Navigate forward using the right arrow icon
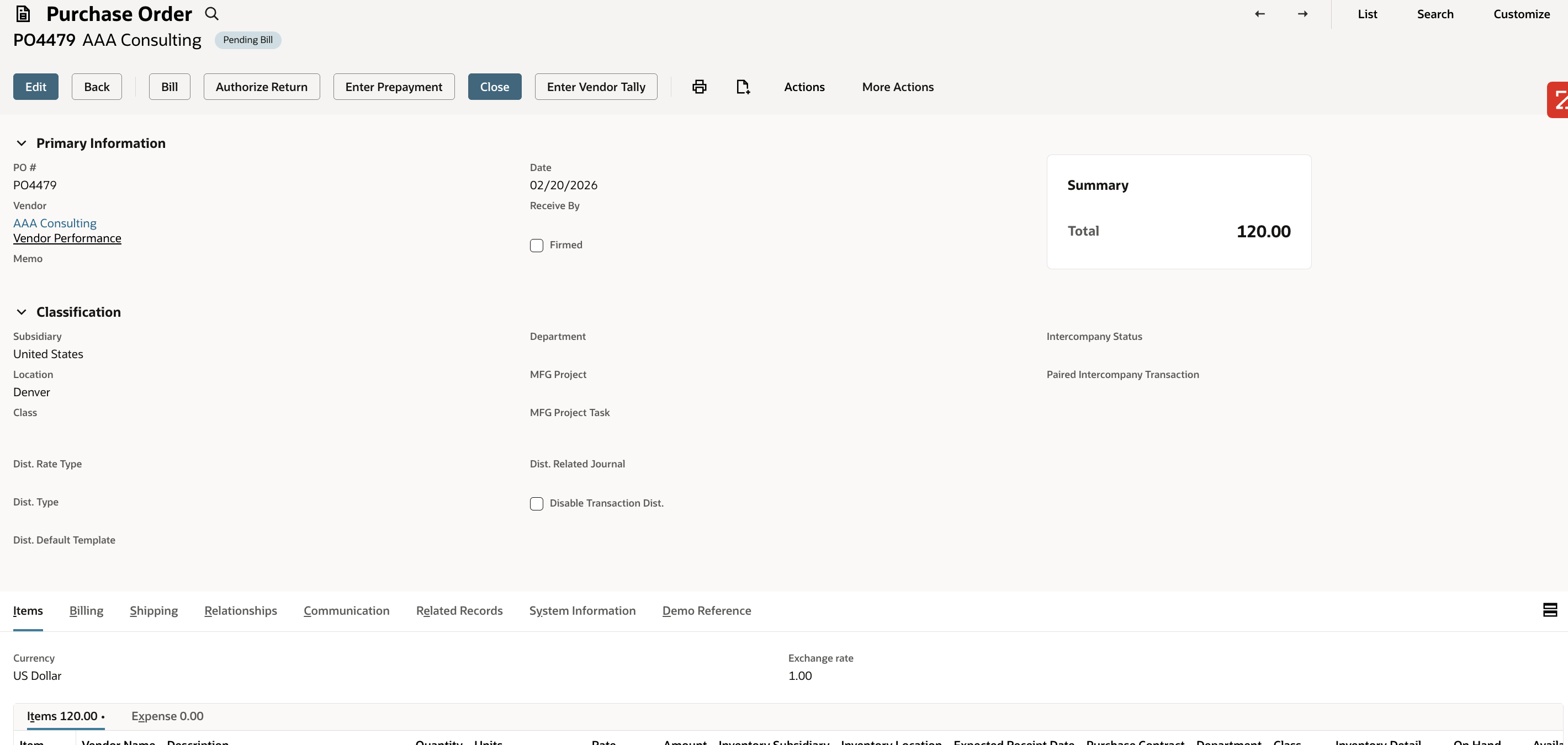The image size is (1568, 745). point(1302,13)
